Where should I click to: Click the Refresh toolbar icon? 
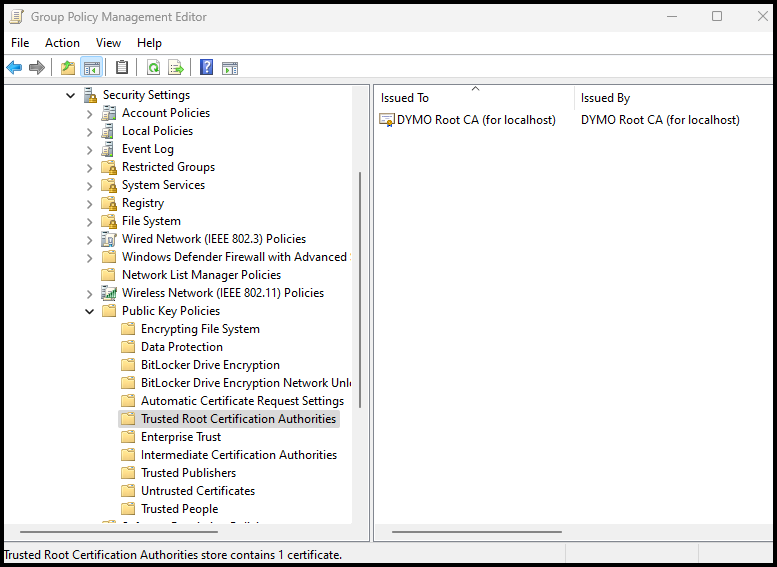click(x=154, y=67)
